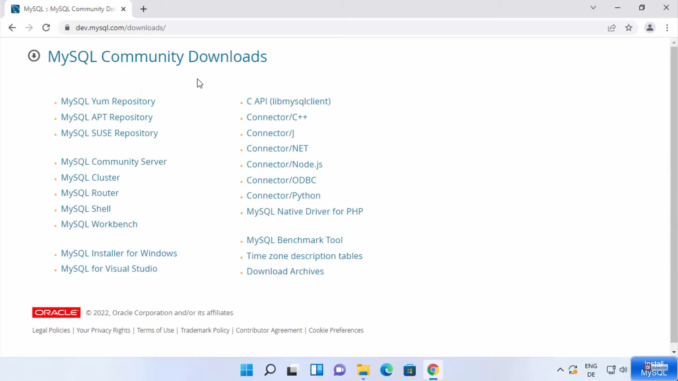Open Contributor Agreement footer link
The image size is (678, 381).
(x=269, y=330)
